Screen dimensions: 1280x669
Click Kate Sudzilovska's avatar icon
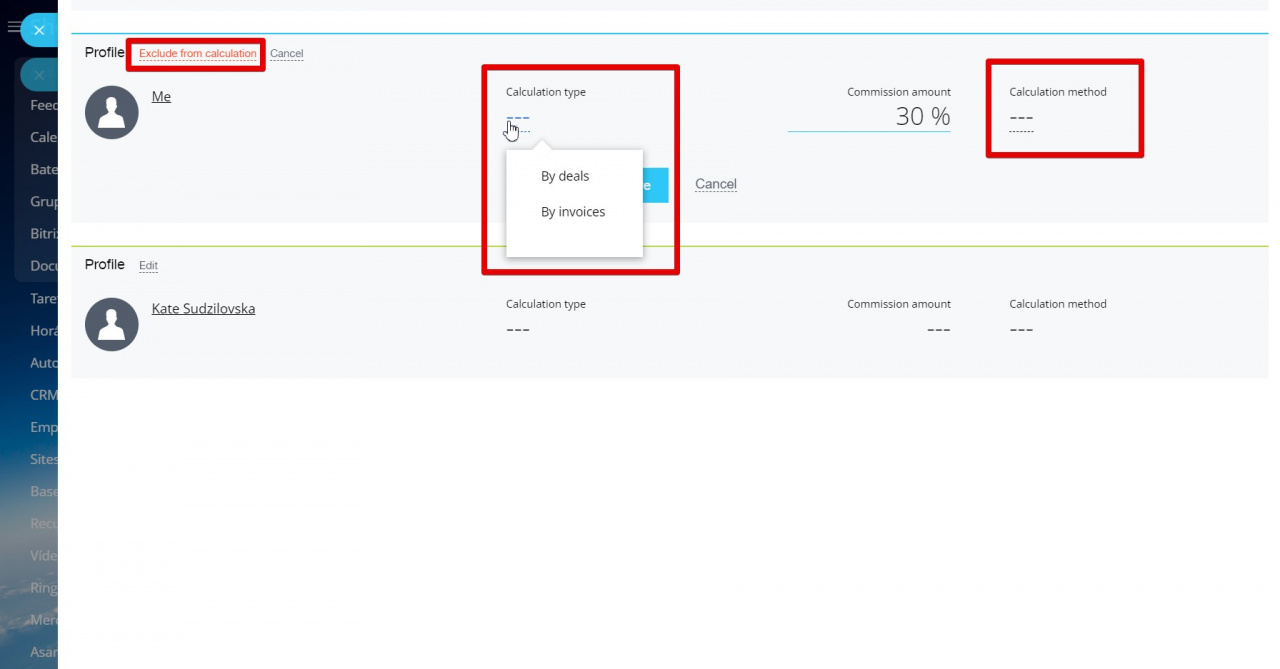(x=111, y=324)
